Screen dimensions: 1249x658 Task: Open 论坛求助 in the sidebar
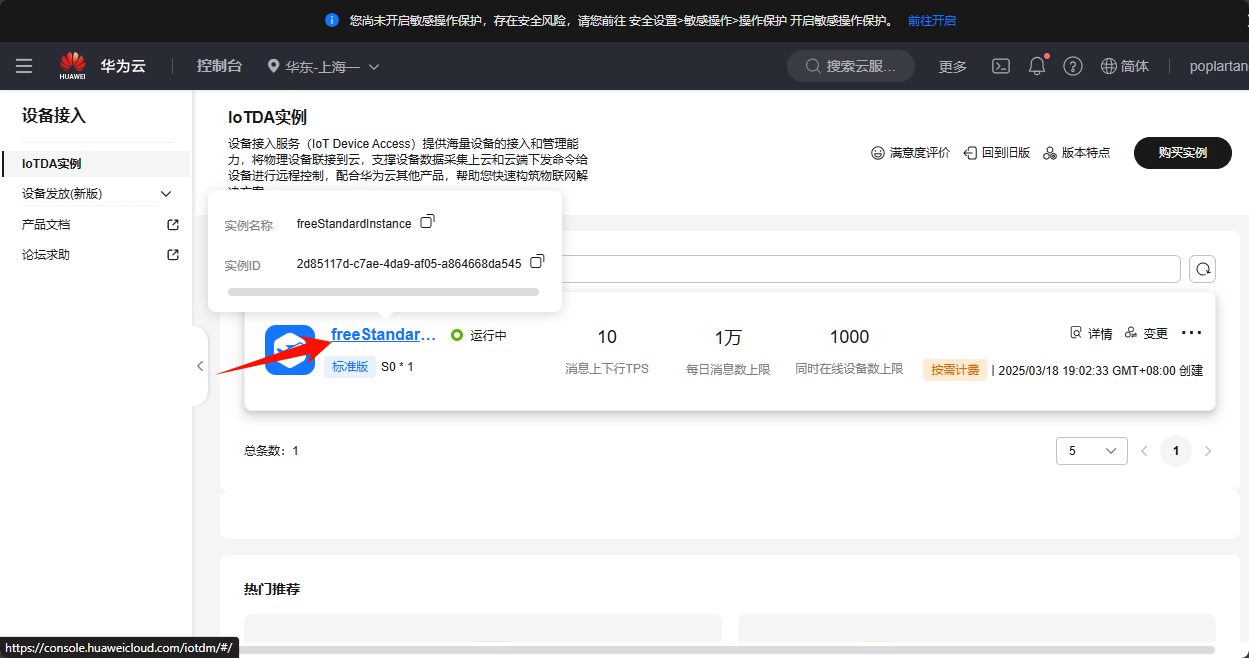pos(46,255)
